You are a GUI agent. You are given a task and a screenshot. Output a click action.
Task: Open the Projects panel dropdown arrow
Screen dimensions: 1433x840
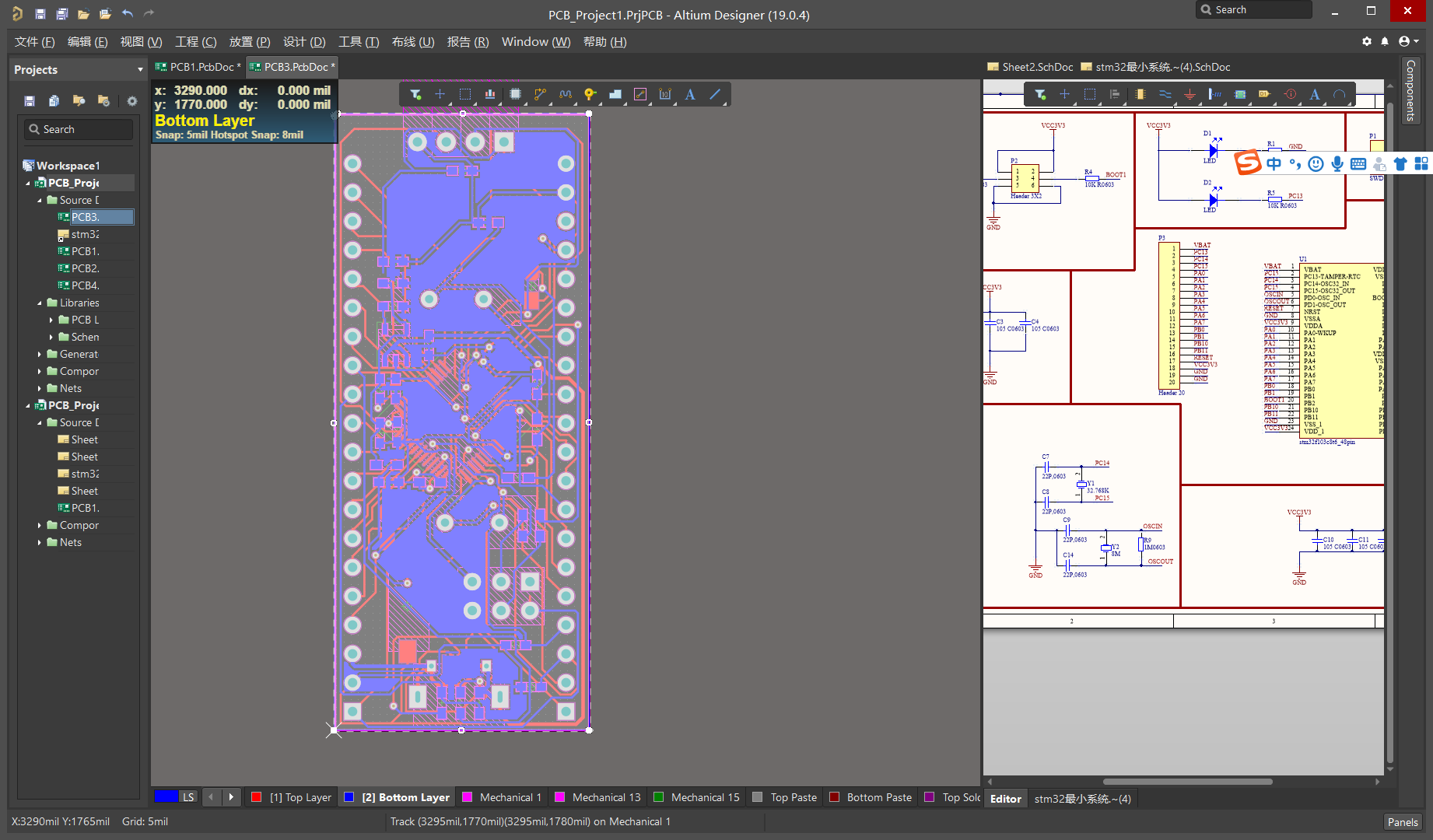point(140,70)
